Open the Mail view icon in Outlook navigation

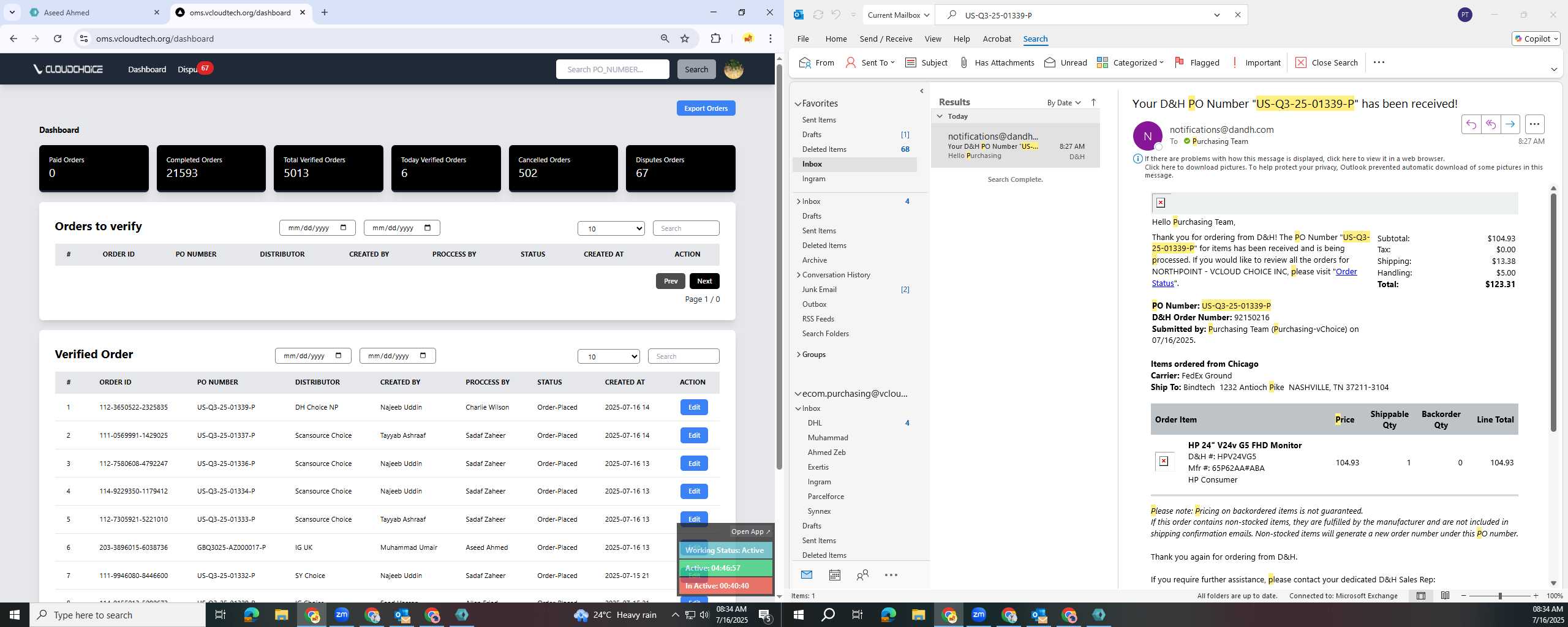coord(806,574)
